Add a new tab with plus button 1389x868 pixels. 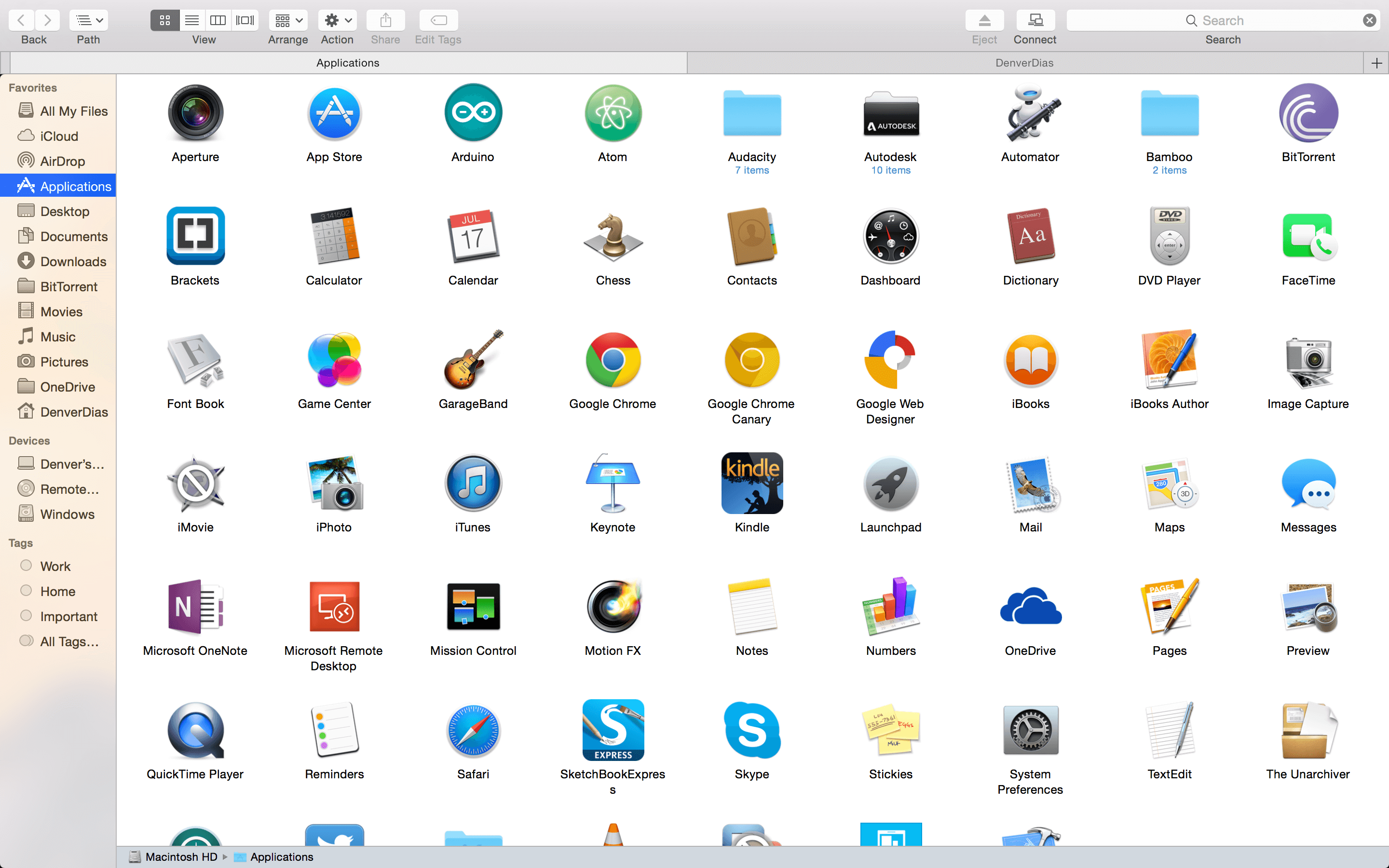tap(1376, 63)
